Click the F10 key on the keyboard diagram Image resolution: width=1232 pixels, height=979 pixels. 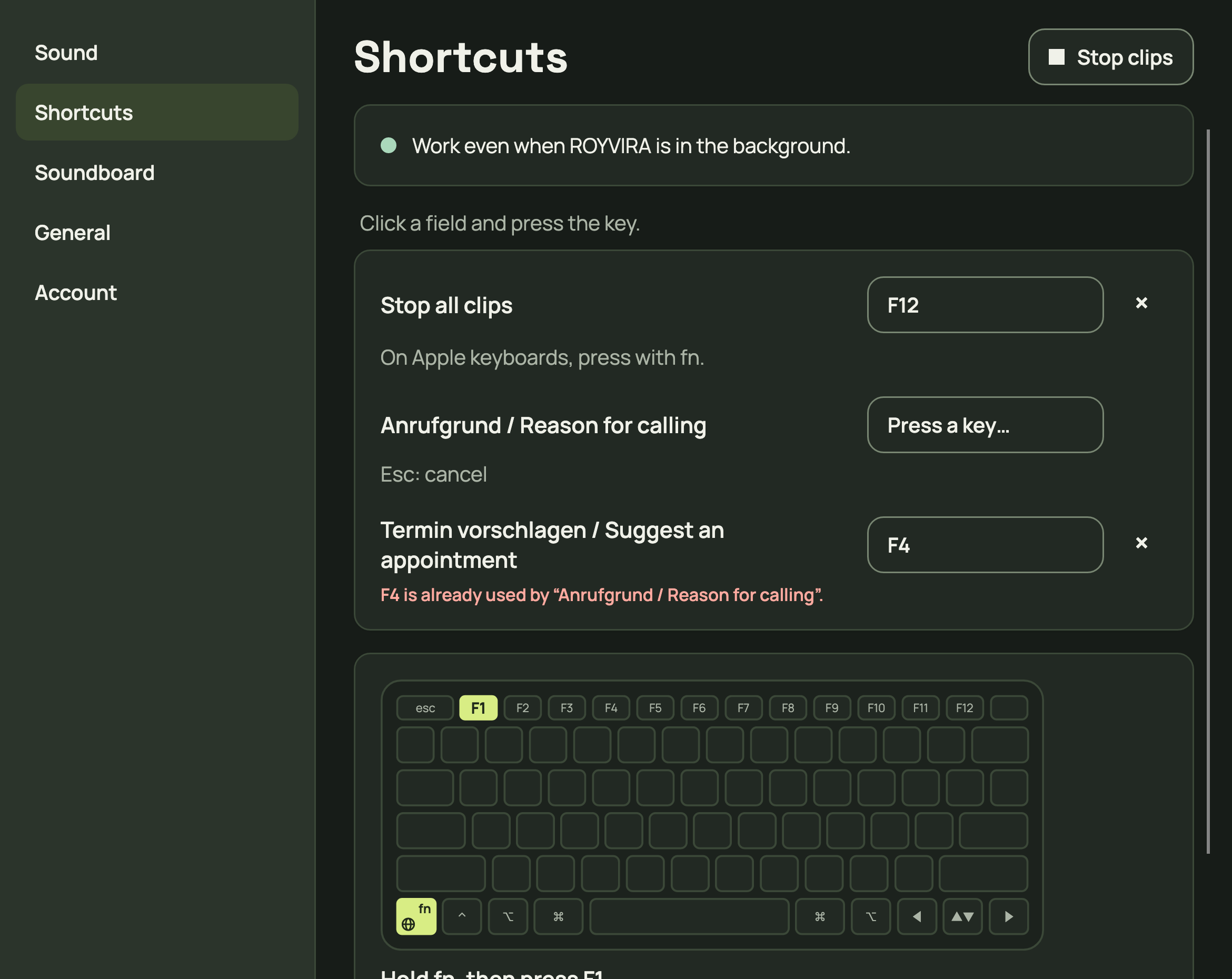pos(876,708)
